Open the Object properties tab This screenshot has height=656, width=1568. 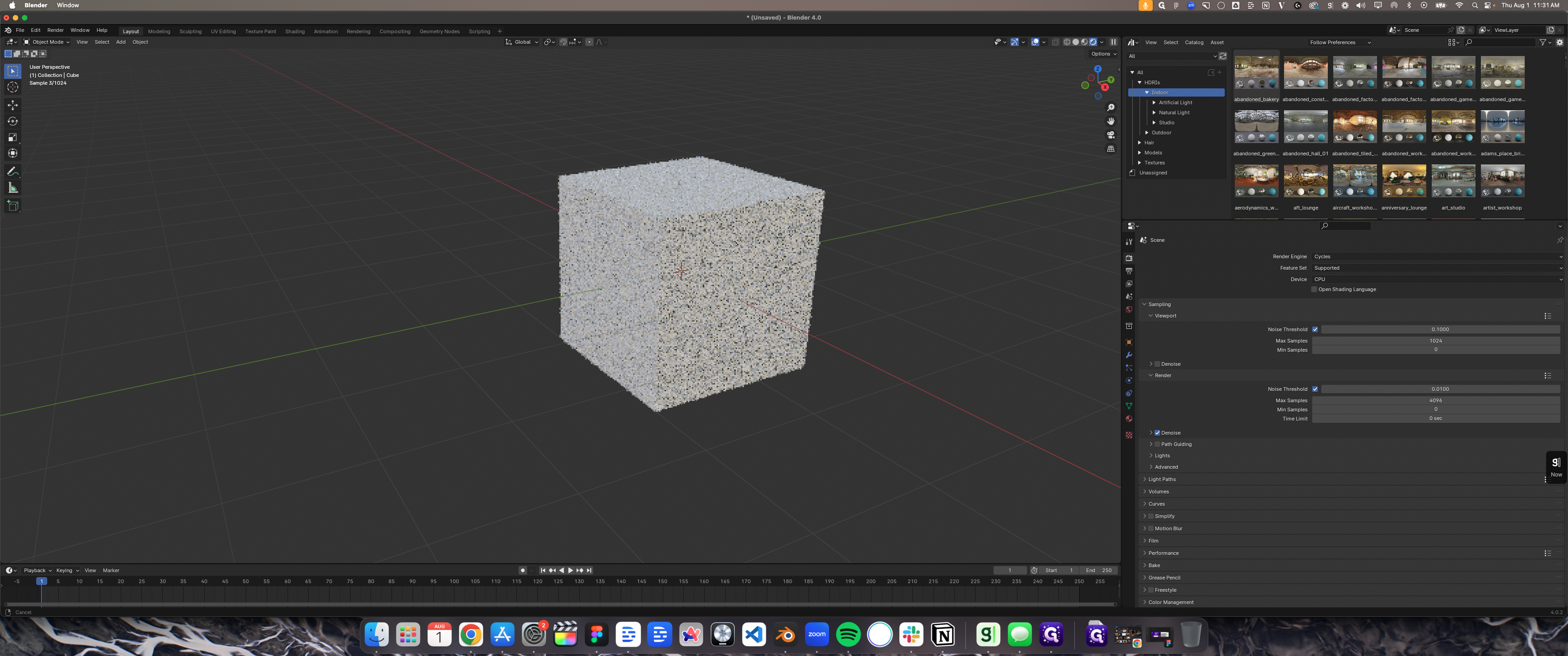pos(1129,342)
